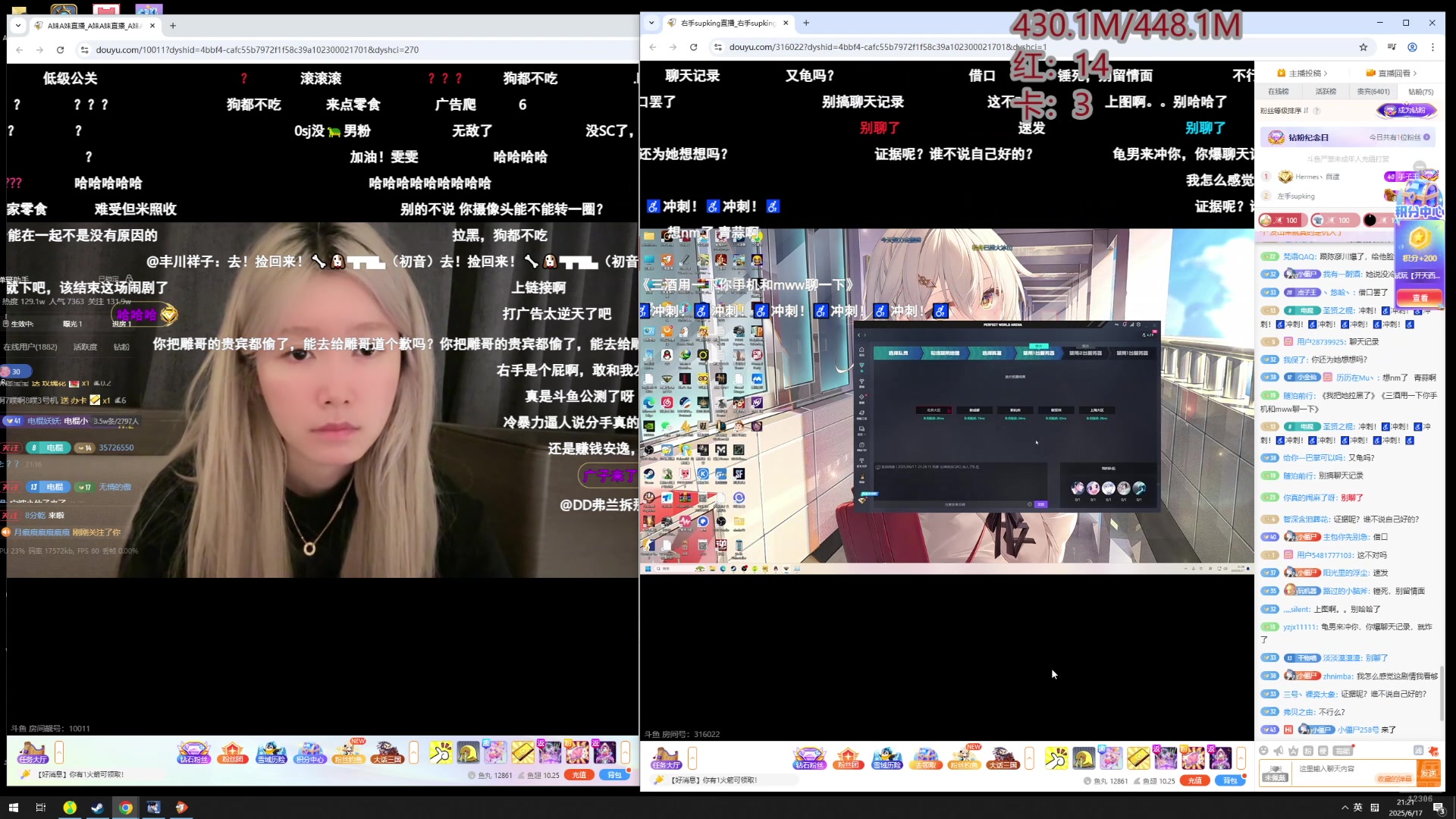Open emoji picker in chat input bar
1456x819 pixels.
click(1263, 751)
